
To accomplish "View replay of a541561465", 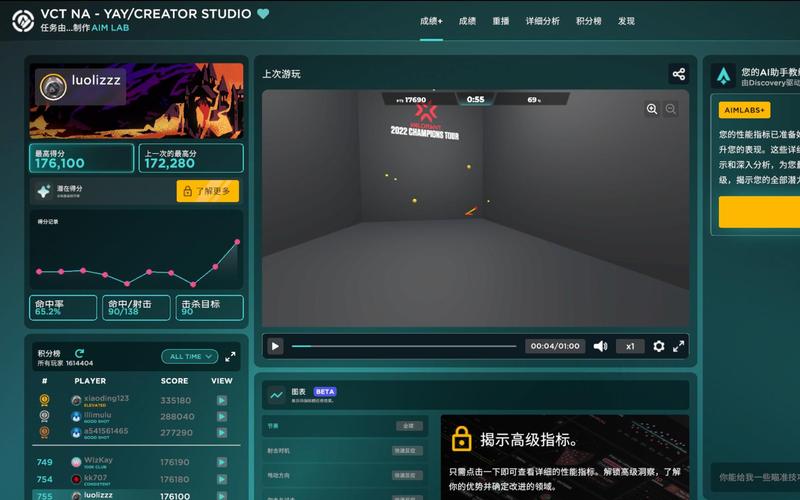I will [222, 433].
